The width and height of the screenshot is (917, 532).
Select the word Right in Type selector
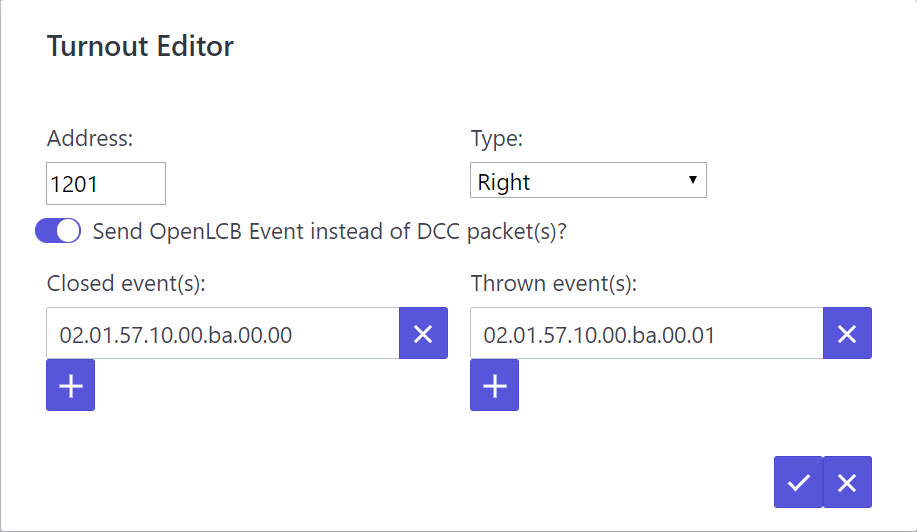pyautogui.click(x=504, y=182)
